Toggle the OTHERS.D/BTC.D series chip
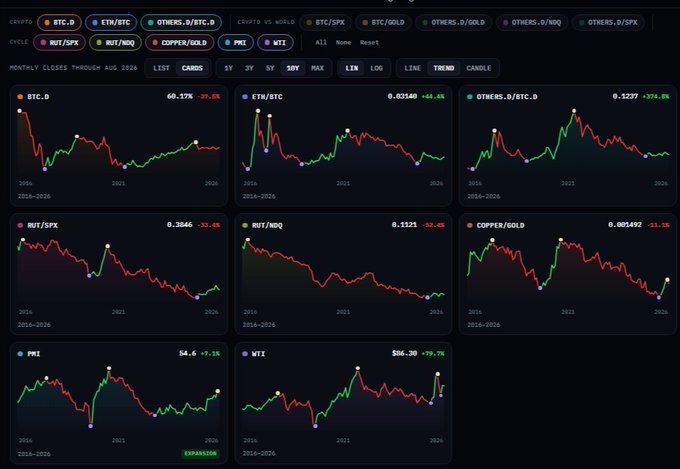 [x=181, y=23]
